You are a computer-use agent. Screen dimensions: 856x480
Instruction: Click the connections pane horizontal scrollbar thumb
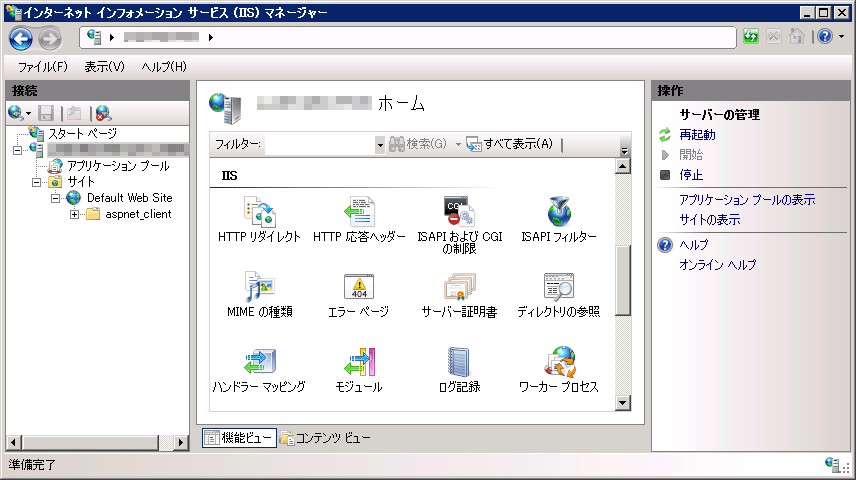point(91,442)
